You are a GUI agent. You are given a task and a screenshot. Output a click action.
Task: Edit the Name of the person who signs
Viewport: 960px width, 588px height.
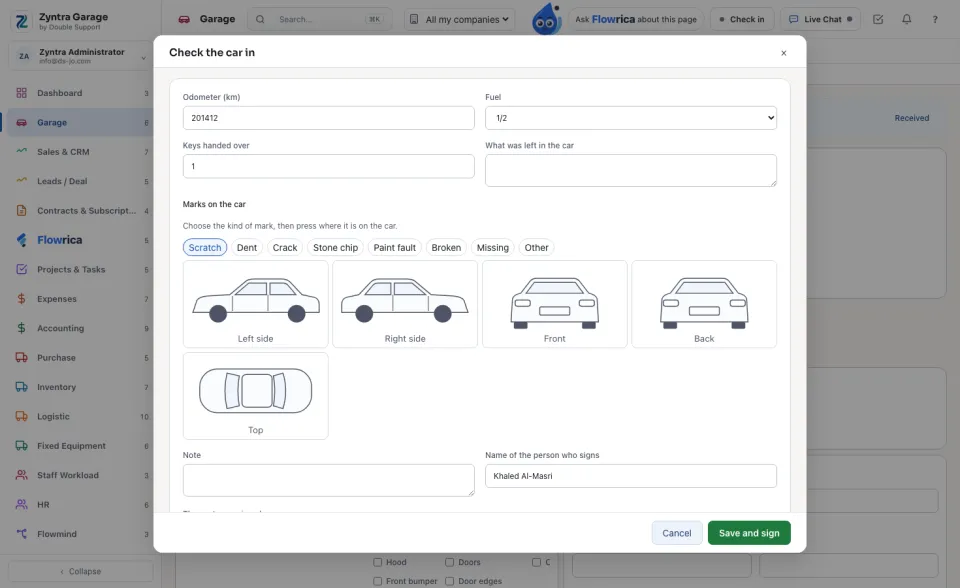631,476
